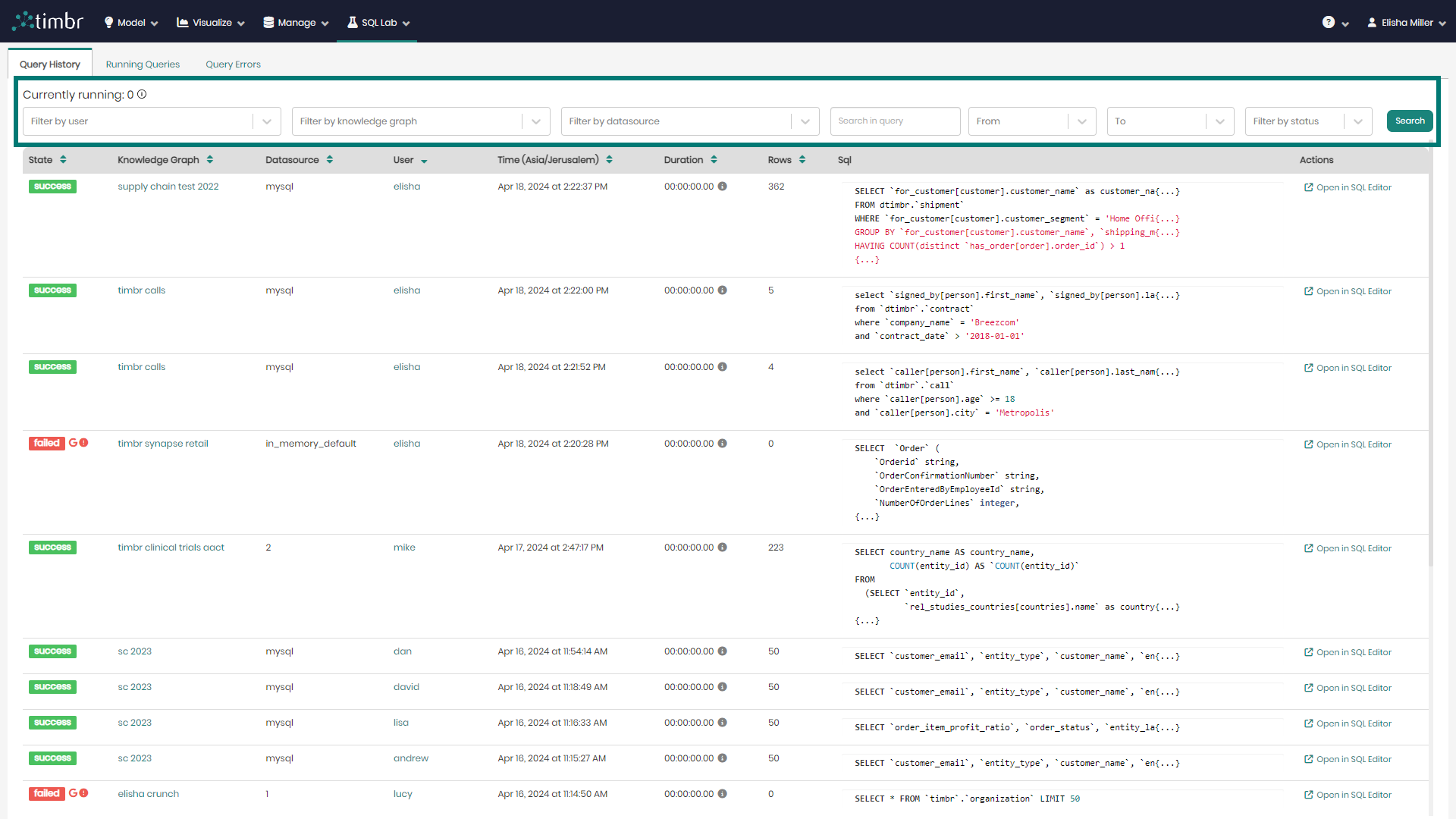Open the Model navigation menu

(x=130, y=22)
